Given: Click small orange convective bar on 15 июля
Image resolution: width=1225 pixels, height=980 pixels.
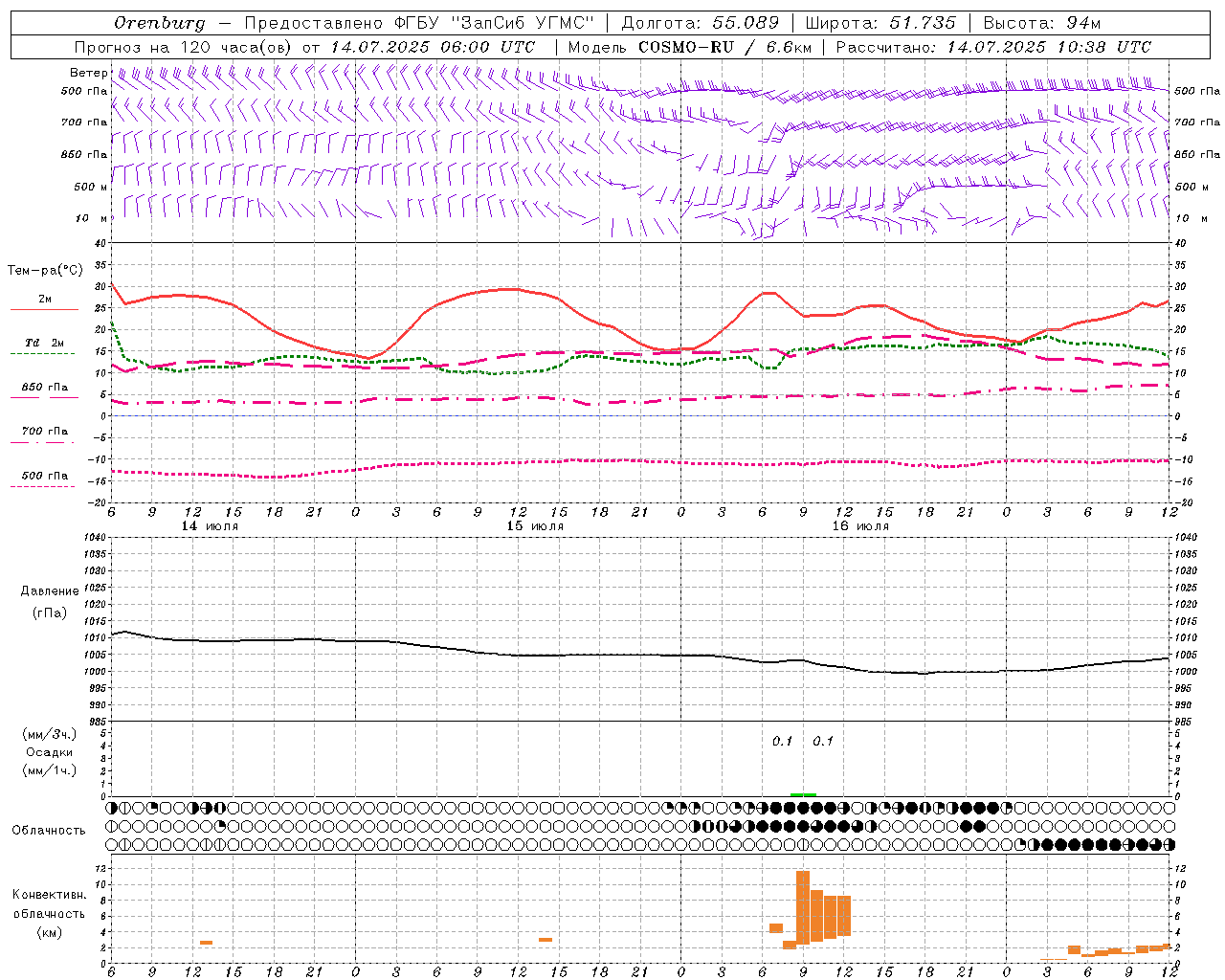Looking at the screenshot, I should pos(545,940).
